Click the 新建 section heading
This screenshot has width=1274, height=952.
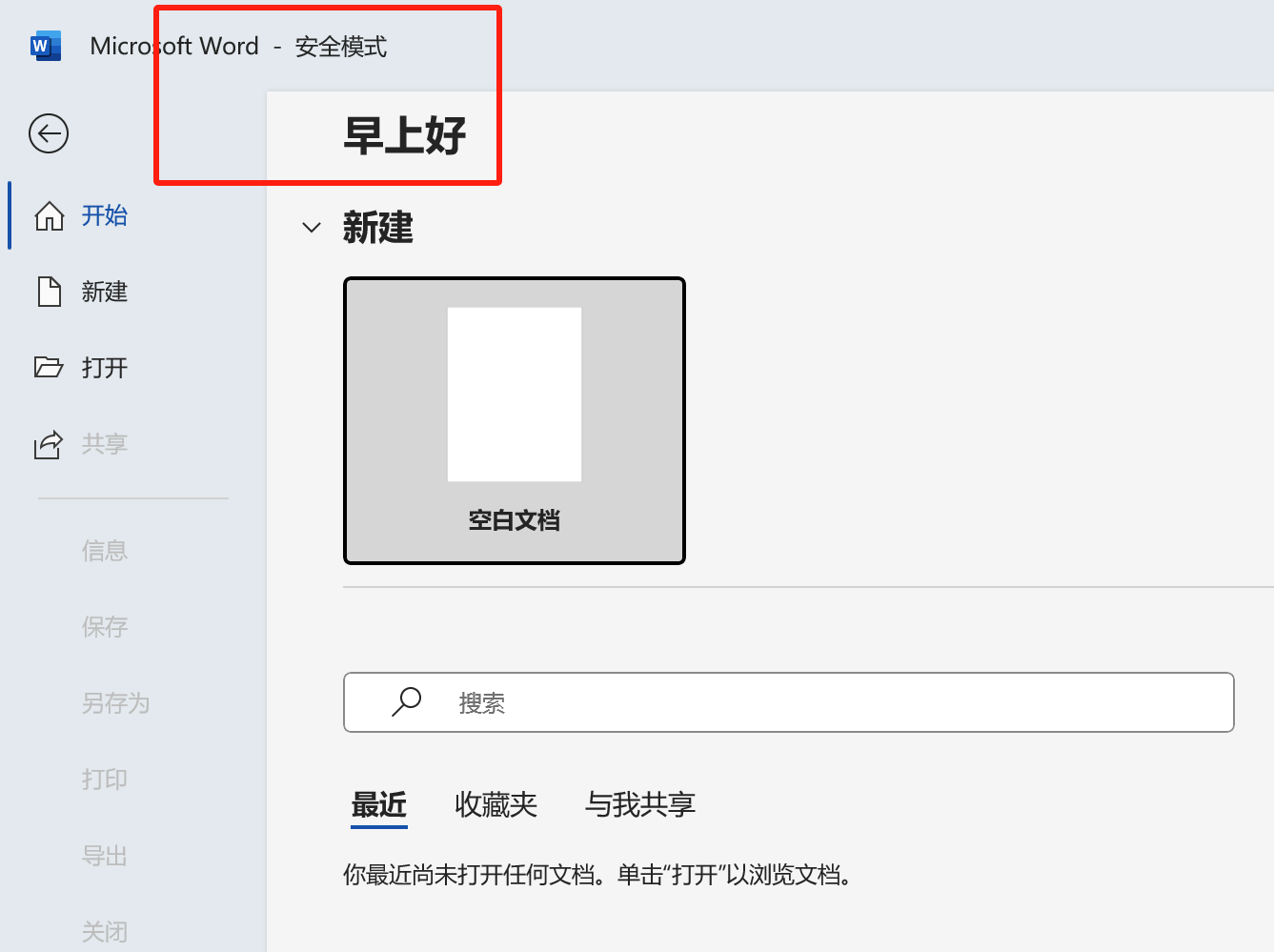point(378,228)
